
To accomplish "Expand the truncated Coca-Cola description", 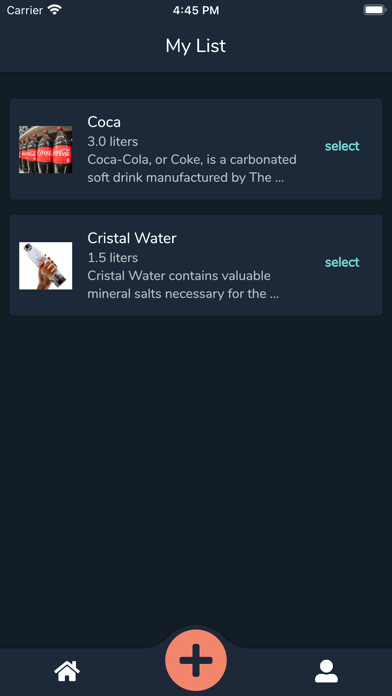I will pos(192,169).
